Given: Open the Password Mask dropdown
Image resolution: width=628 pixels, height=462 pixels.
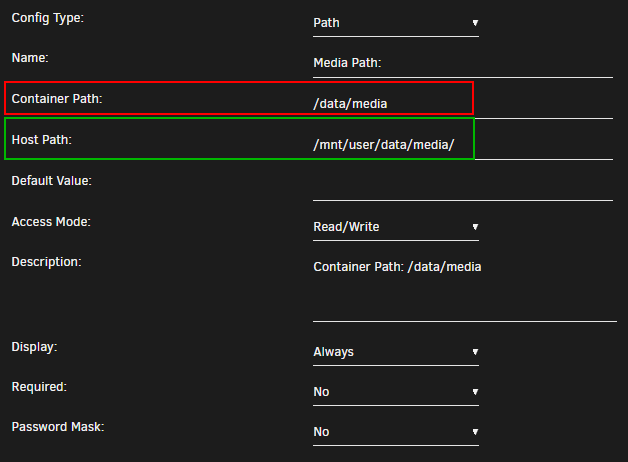Looking at the screenshot, I should (395, 432).
